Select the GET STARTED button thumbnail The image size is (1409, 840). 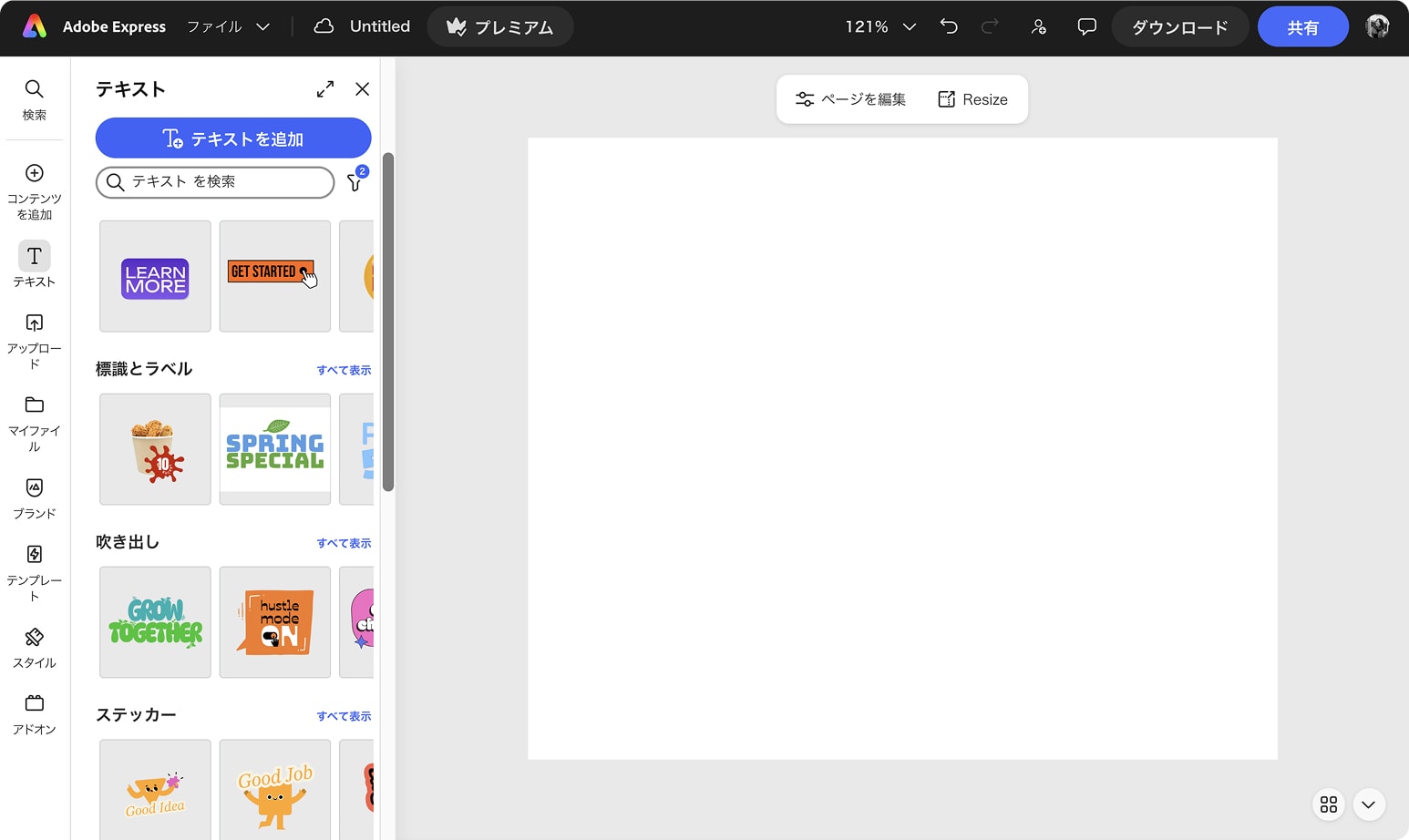pos(275,276)
